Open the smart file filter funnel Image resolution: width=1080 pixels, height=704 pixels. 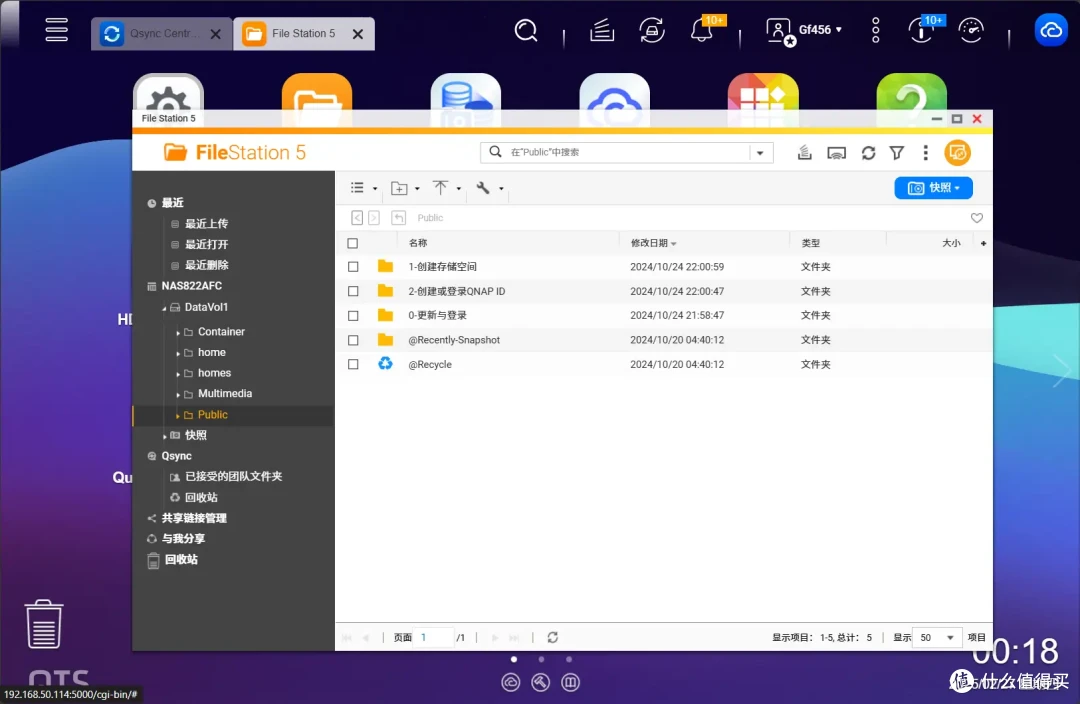click(897, 153)
